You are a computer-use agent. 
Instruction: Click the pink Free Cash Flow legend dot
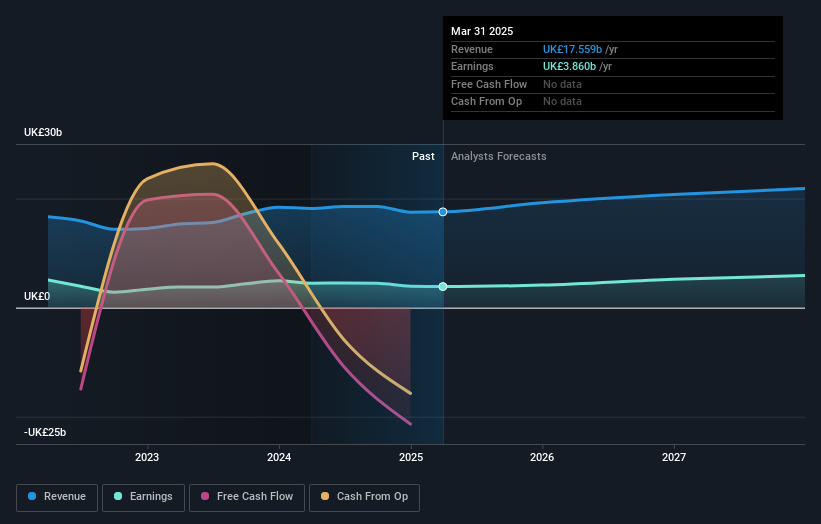[205, 496]
